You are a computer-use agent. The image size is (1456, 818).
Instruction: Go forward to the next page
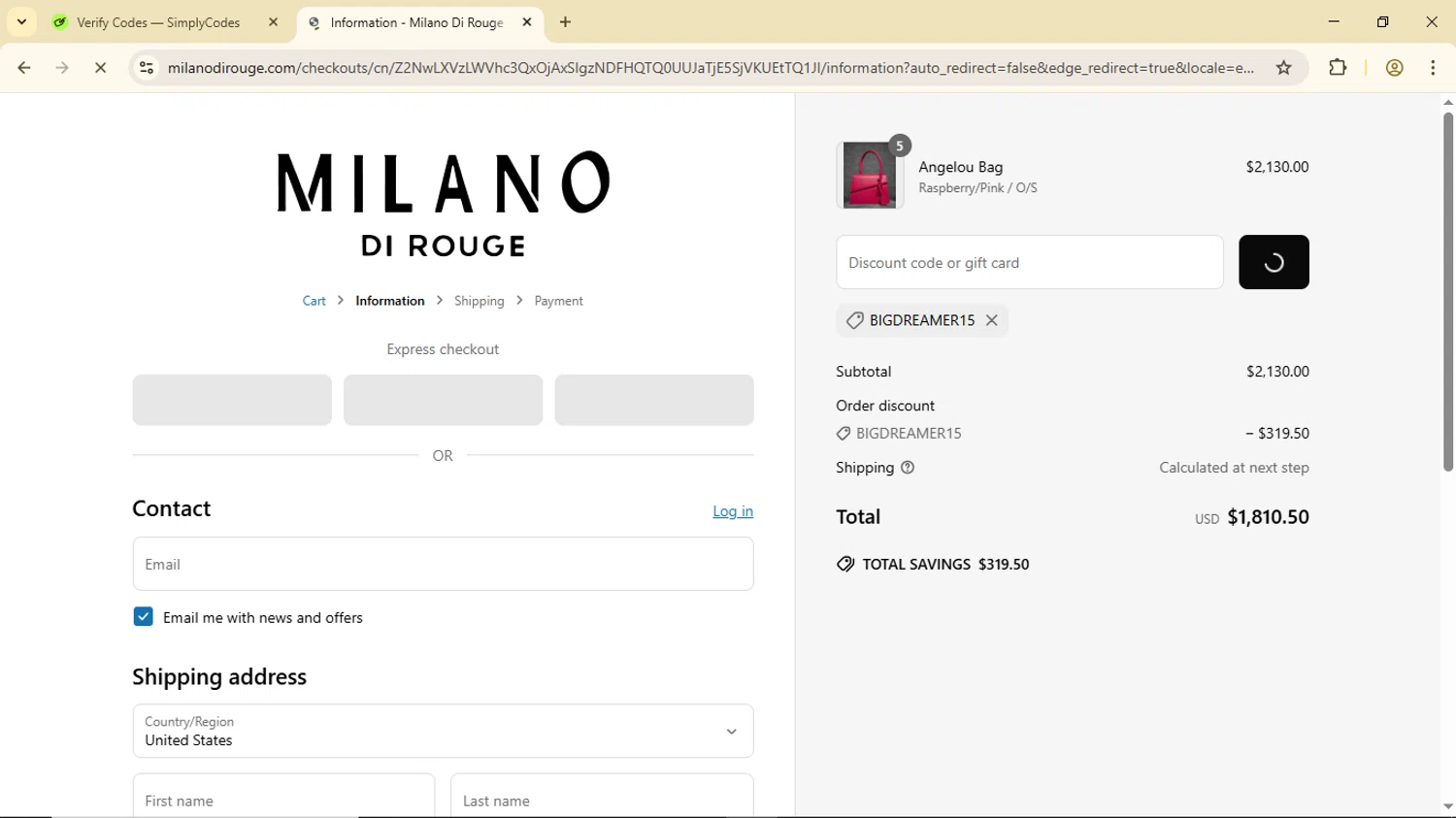click(62, 68)
